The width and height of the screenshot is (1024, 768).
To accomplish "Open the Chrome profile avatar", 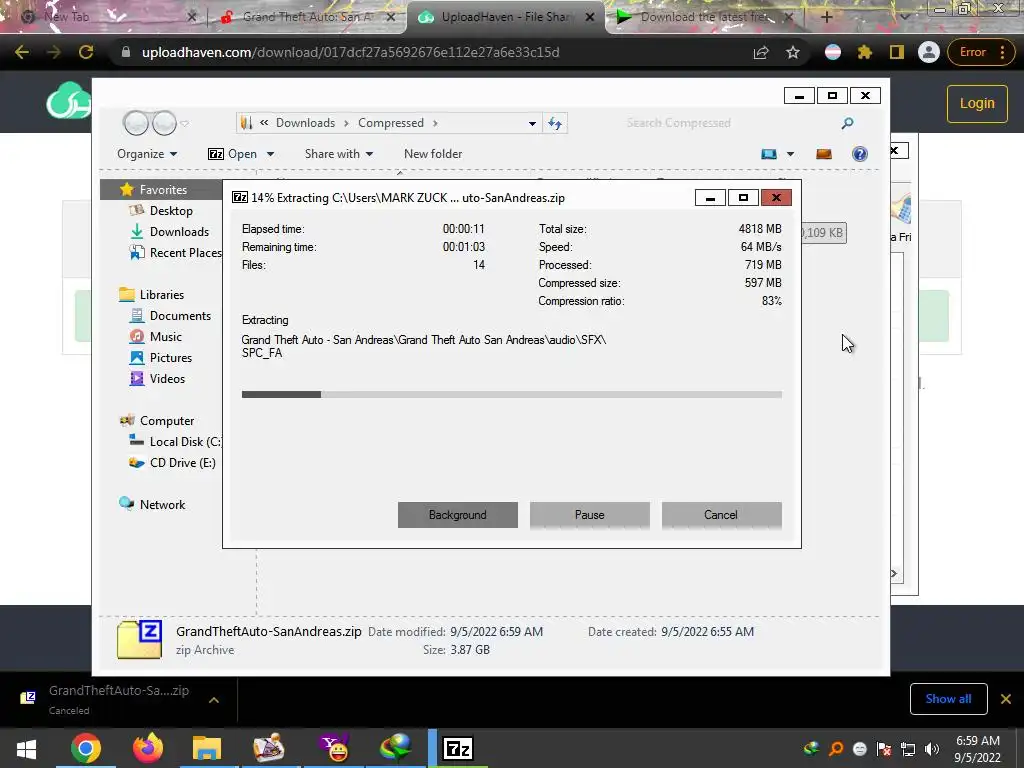I will point(929,52).
